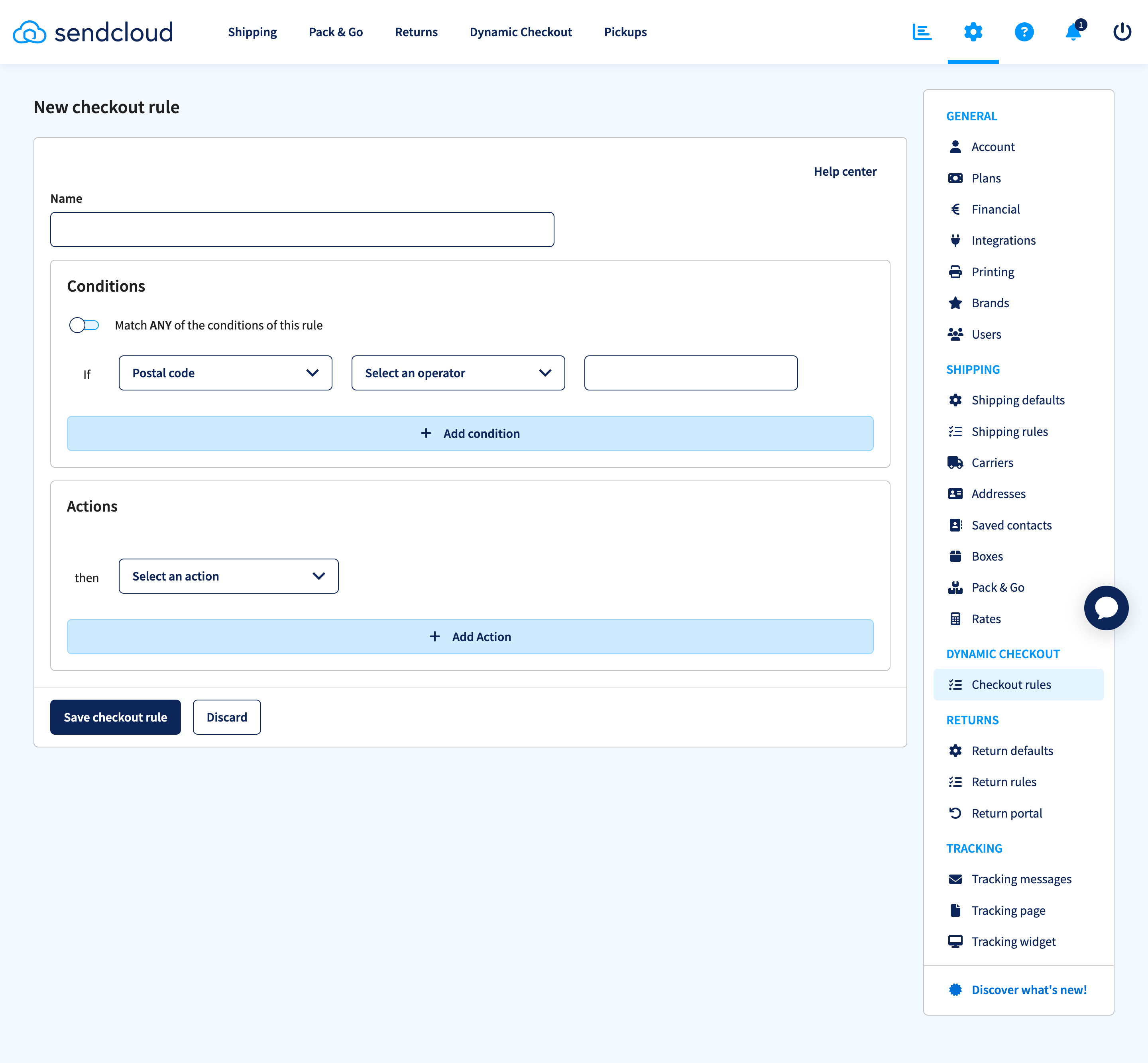The height and width of the screenshot is (1063, 1148).
Task: Open the Select an action dropdown
Action: coord(228,577)
